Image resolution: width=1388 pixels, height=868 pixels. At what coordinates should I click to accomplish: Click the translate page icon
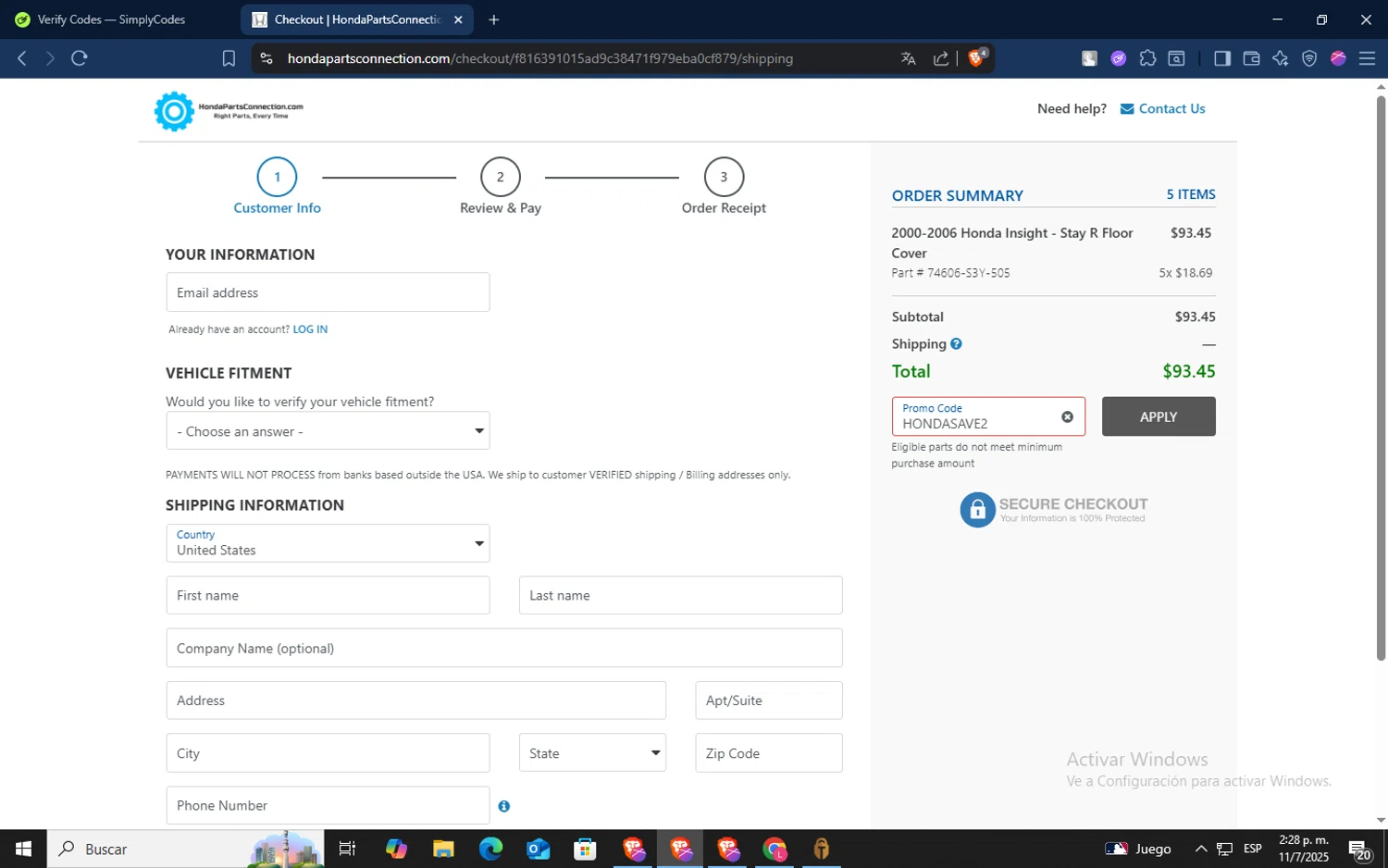point(908,58)
